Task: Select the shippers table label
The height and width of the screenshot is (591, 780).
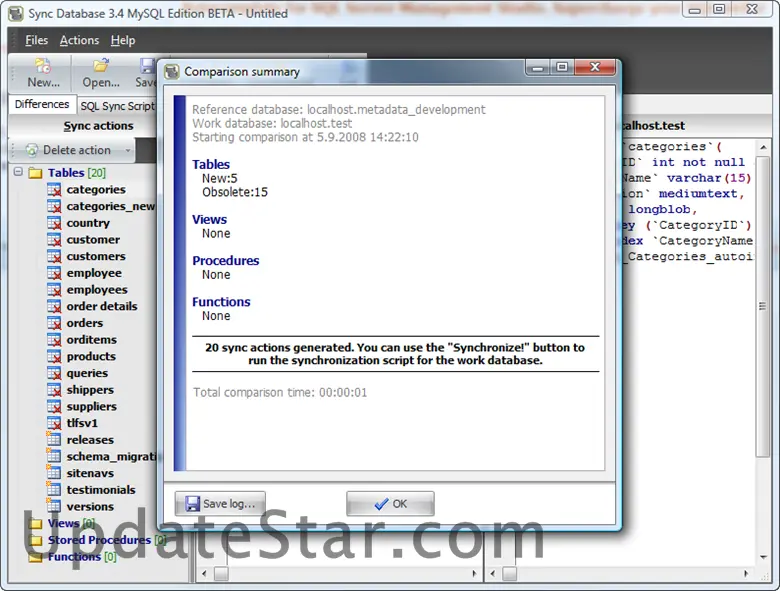Action: click(90, 390)
